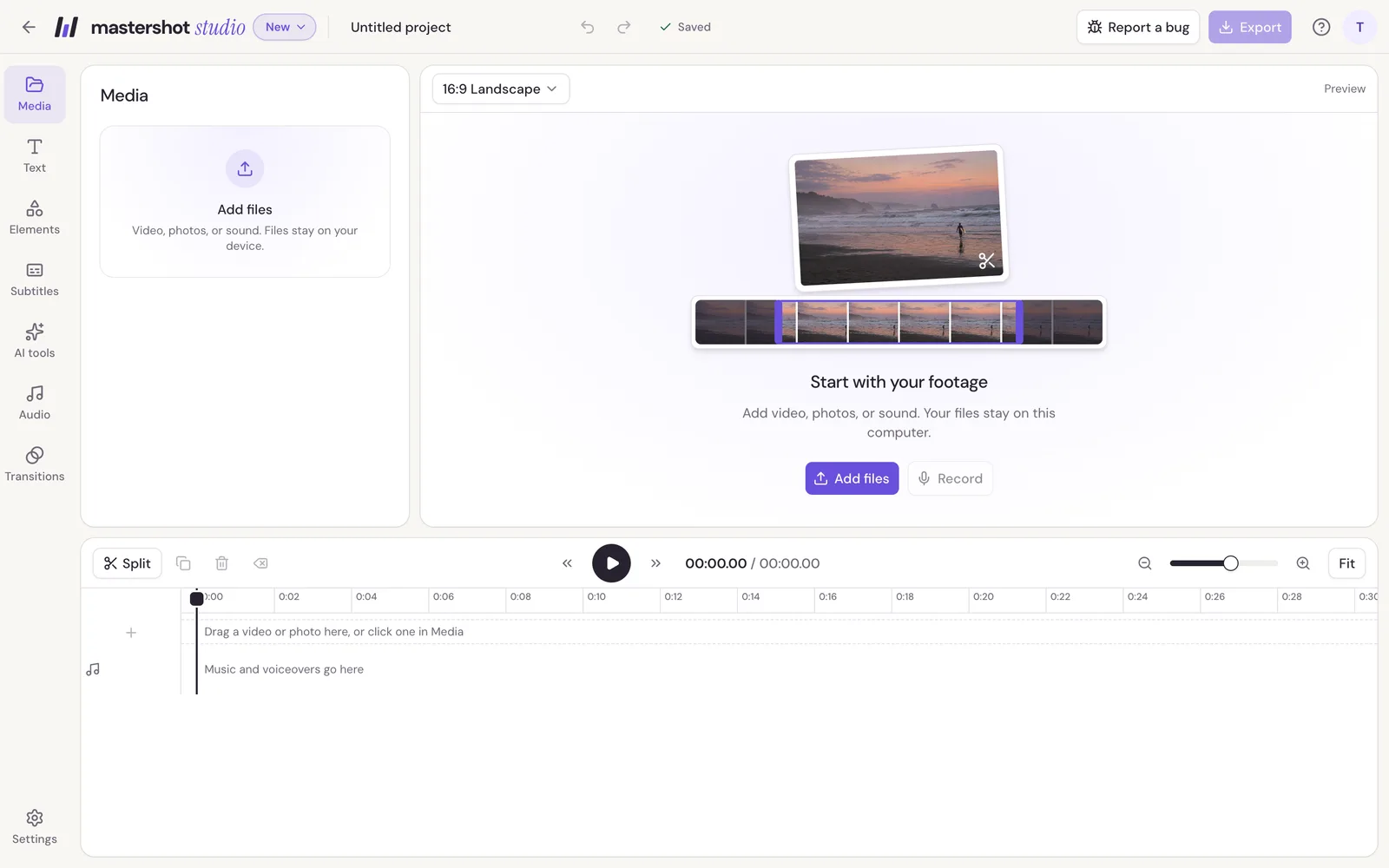1389x868 pixels.
Task: Export the project
Action: tap(1250, 27)
